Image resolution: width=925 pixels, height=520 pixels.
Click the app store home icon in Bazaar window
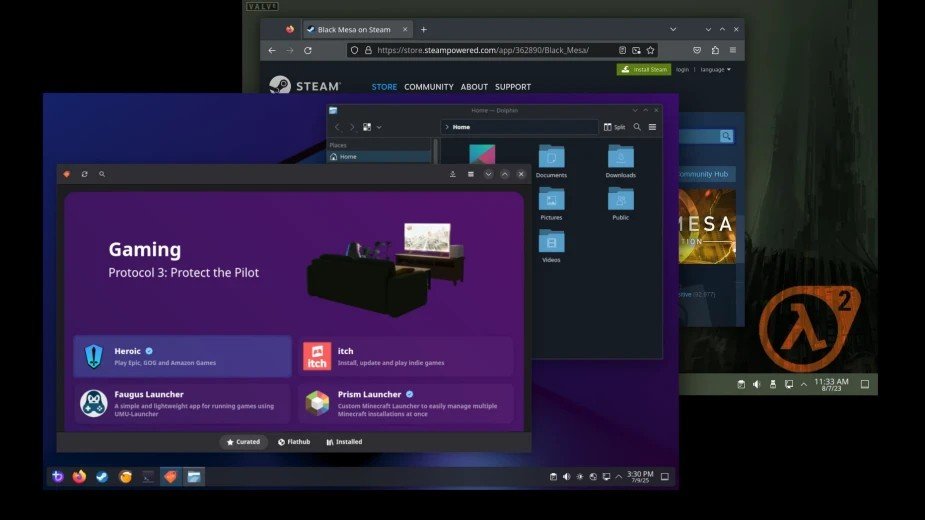click(x=67, y=174)
